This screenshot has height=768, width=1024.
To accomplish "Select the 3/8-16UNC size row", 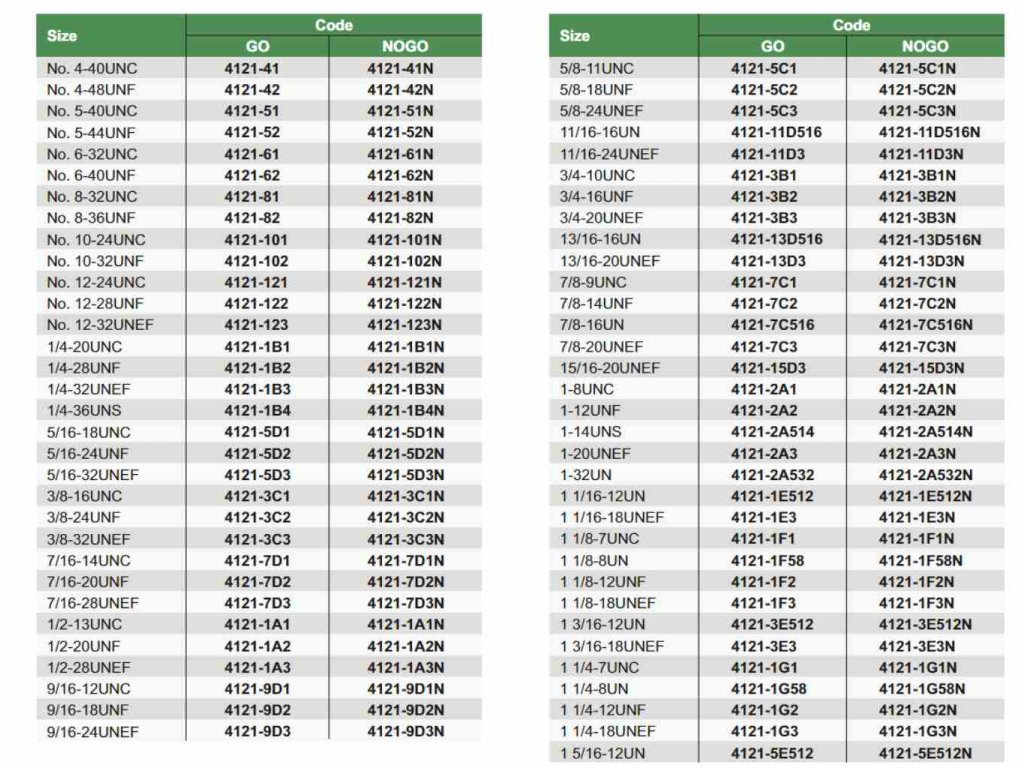I will (84, 496).
